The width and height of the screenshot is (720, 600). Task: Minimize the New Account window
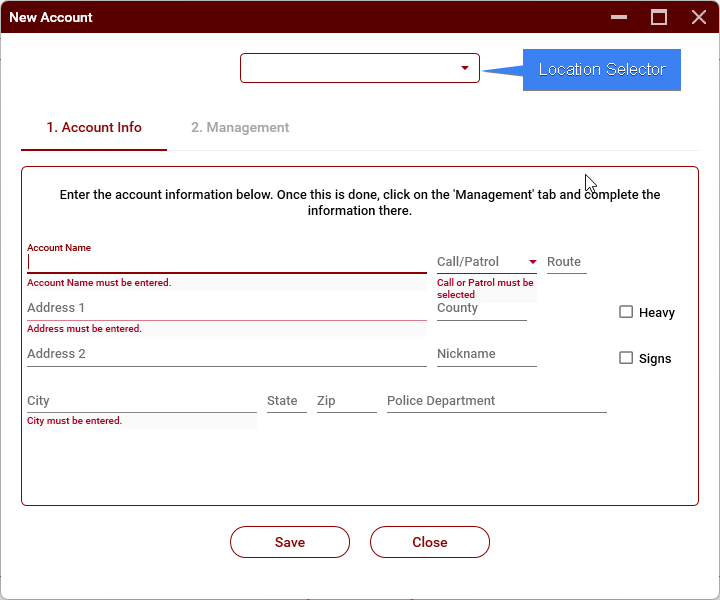[620, 17]
